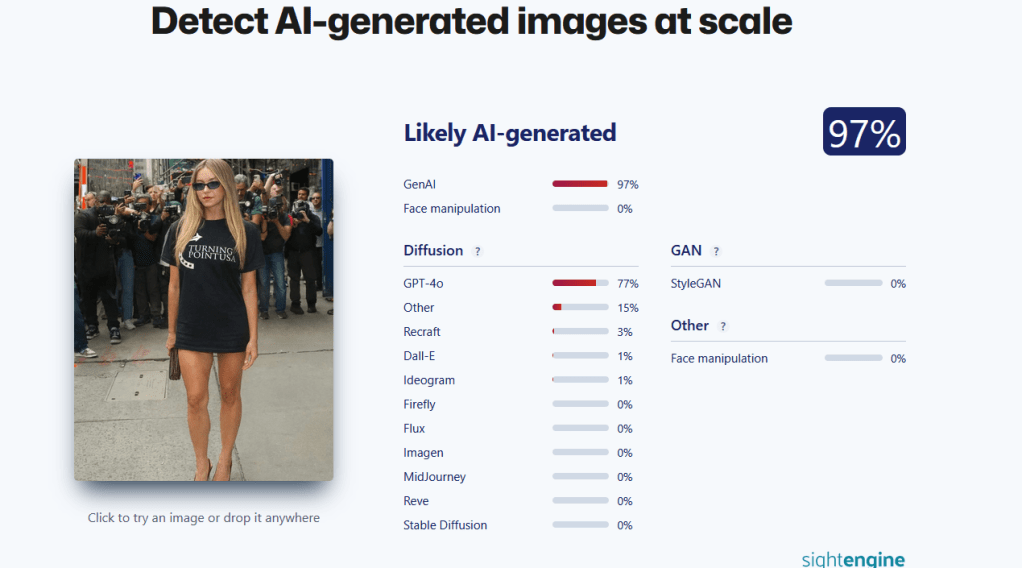The image size is (1022, 568).
Task: Click the 'Detect AI-generated images at scale' title
Action: click(472, 20)
